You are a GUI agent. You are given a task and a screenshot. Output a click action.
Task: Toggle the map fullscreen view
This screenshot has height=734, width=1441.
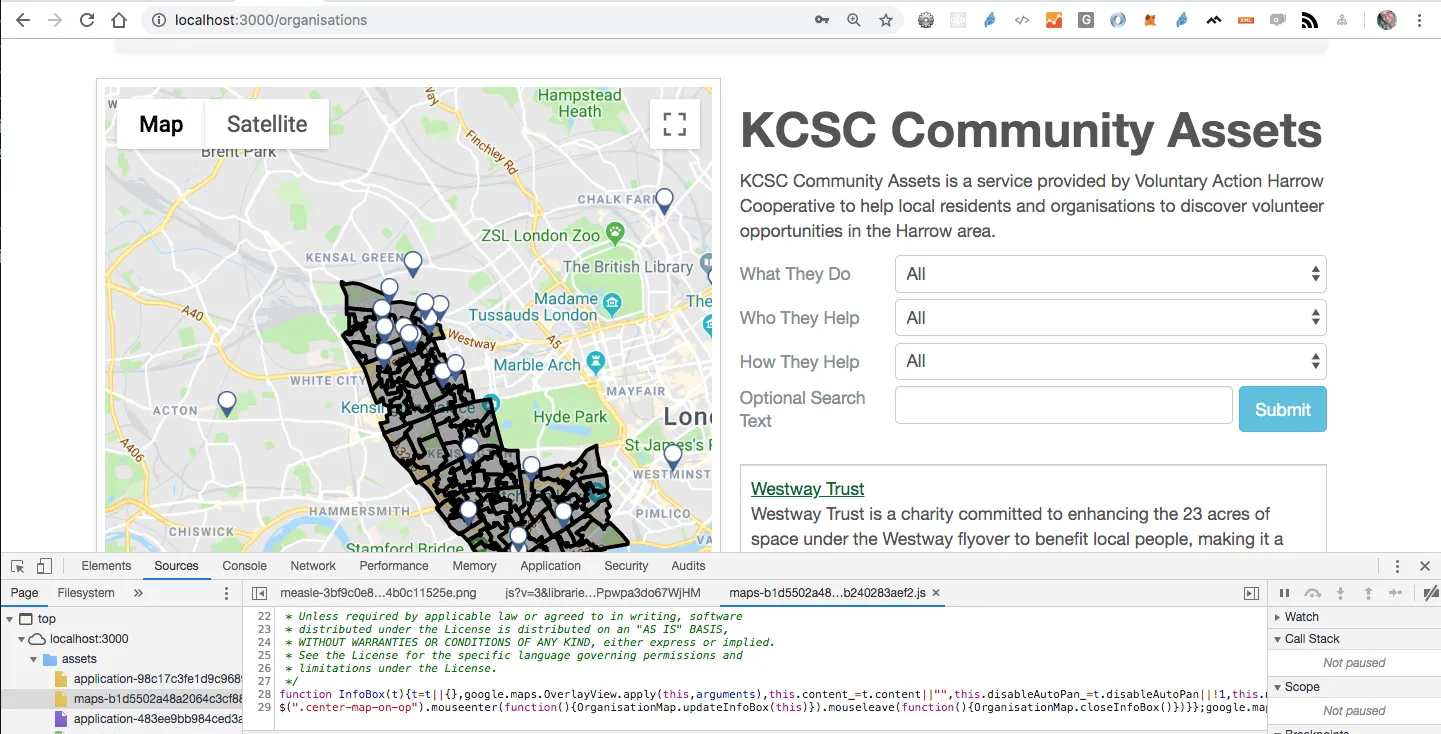point(675,124)
